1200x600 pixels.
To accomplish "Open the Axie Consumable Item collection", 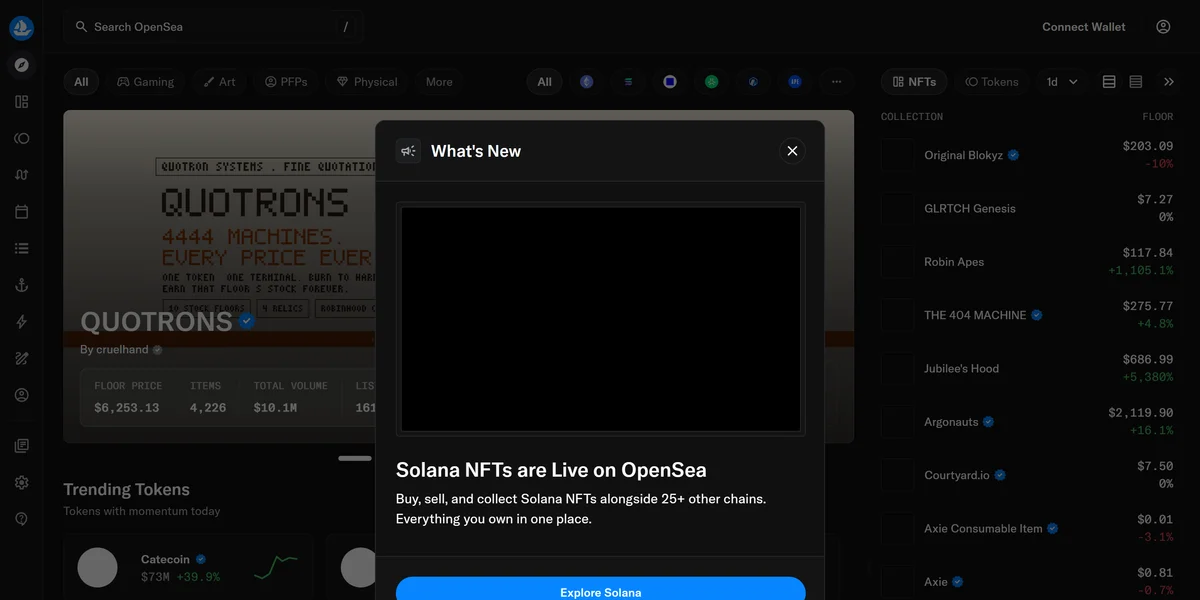I will coord(1027,528).
